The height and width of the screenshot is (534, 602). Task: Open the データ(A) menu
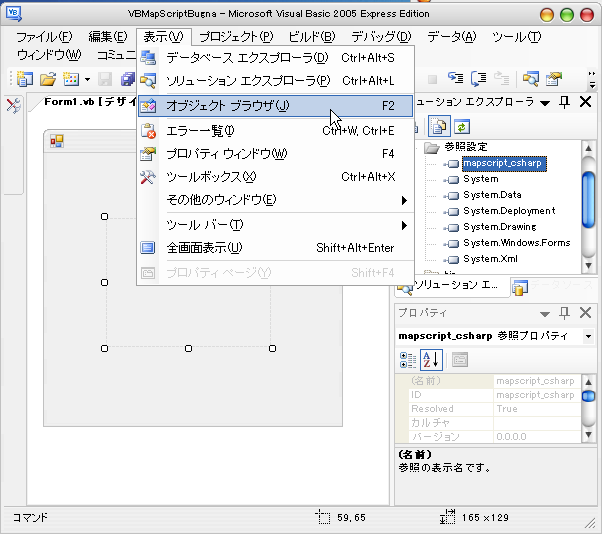(452, 37)
